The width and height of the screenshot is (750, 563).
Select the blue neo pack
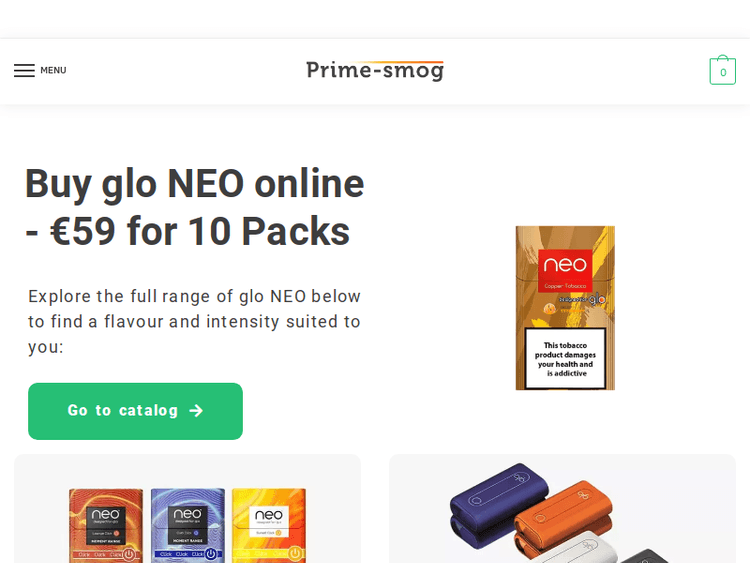(x=188, y=525)
